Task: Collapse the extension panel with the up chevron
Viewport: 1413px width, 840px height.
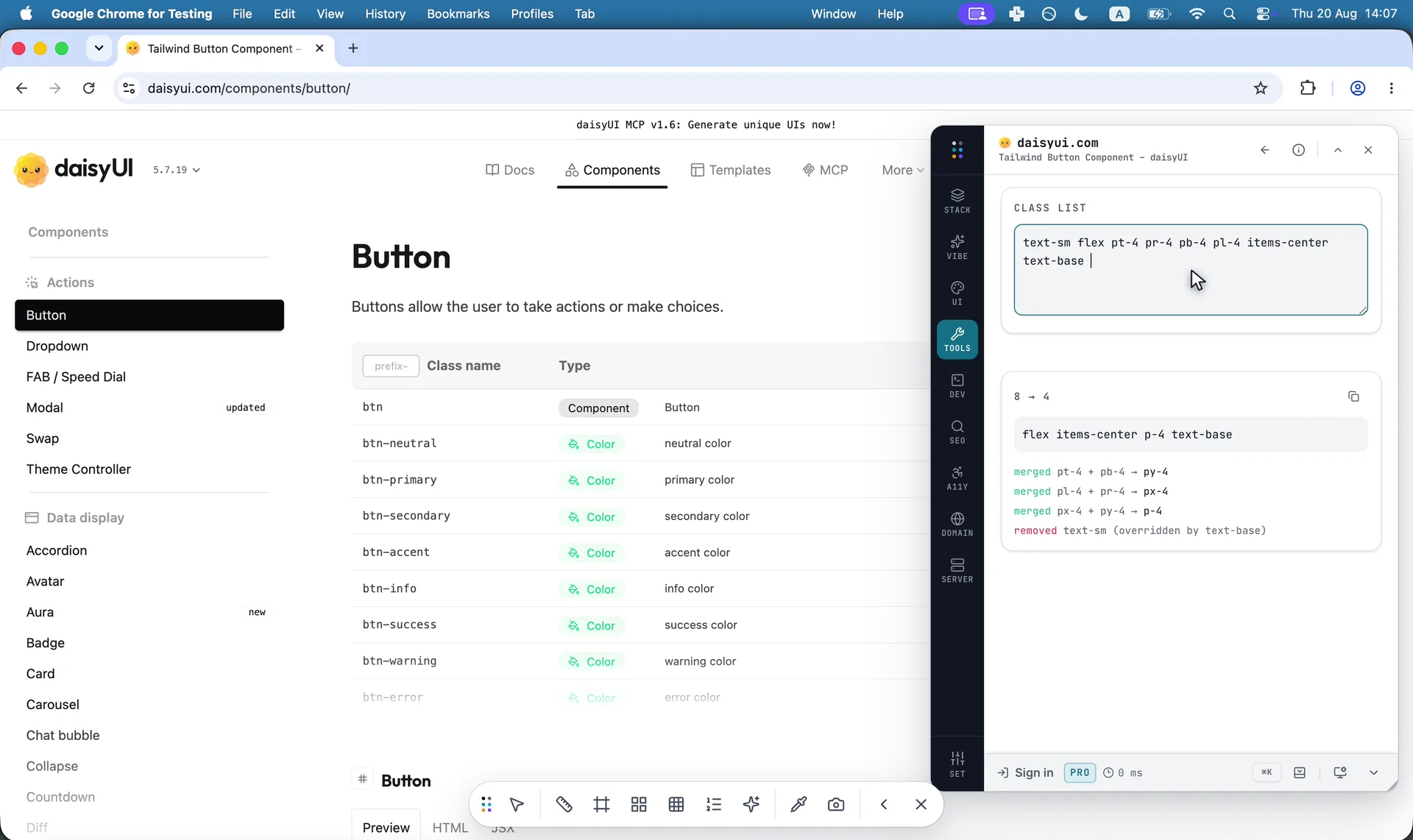Action: (x=1338, y=150)
